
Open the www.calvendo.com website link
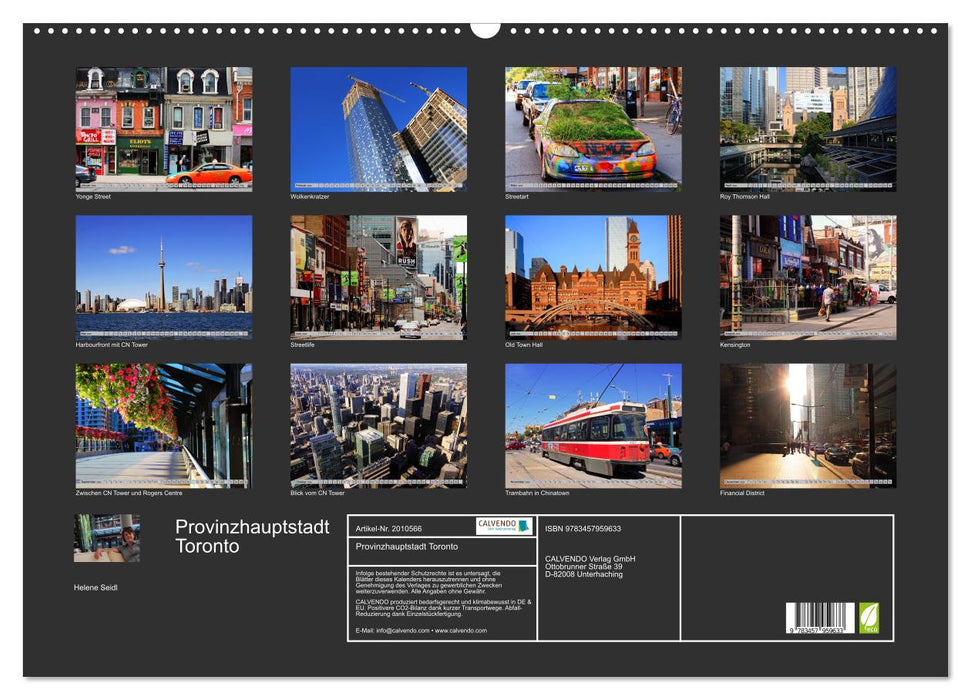coord(460,630)
